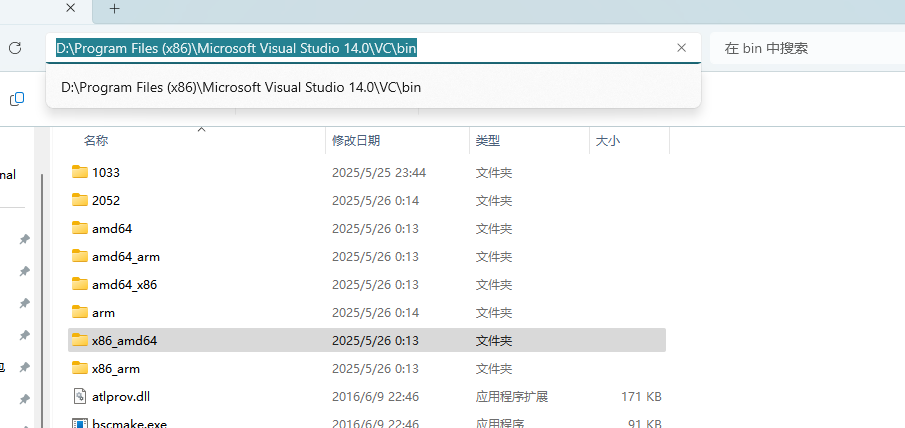
Task: Click the copy icon in the toolbar
Action: 17,99
